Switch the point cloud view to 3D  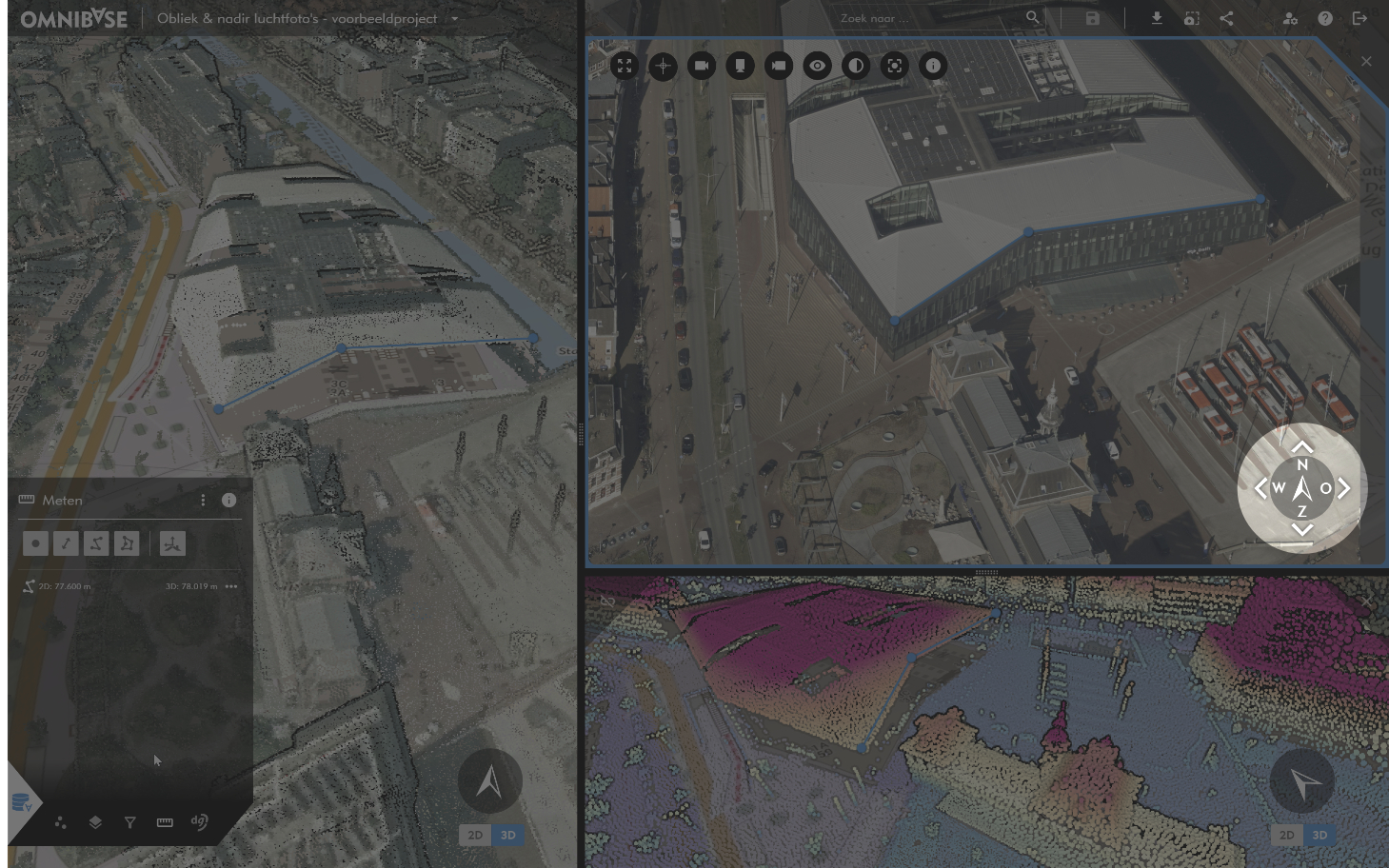1320,835
